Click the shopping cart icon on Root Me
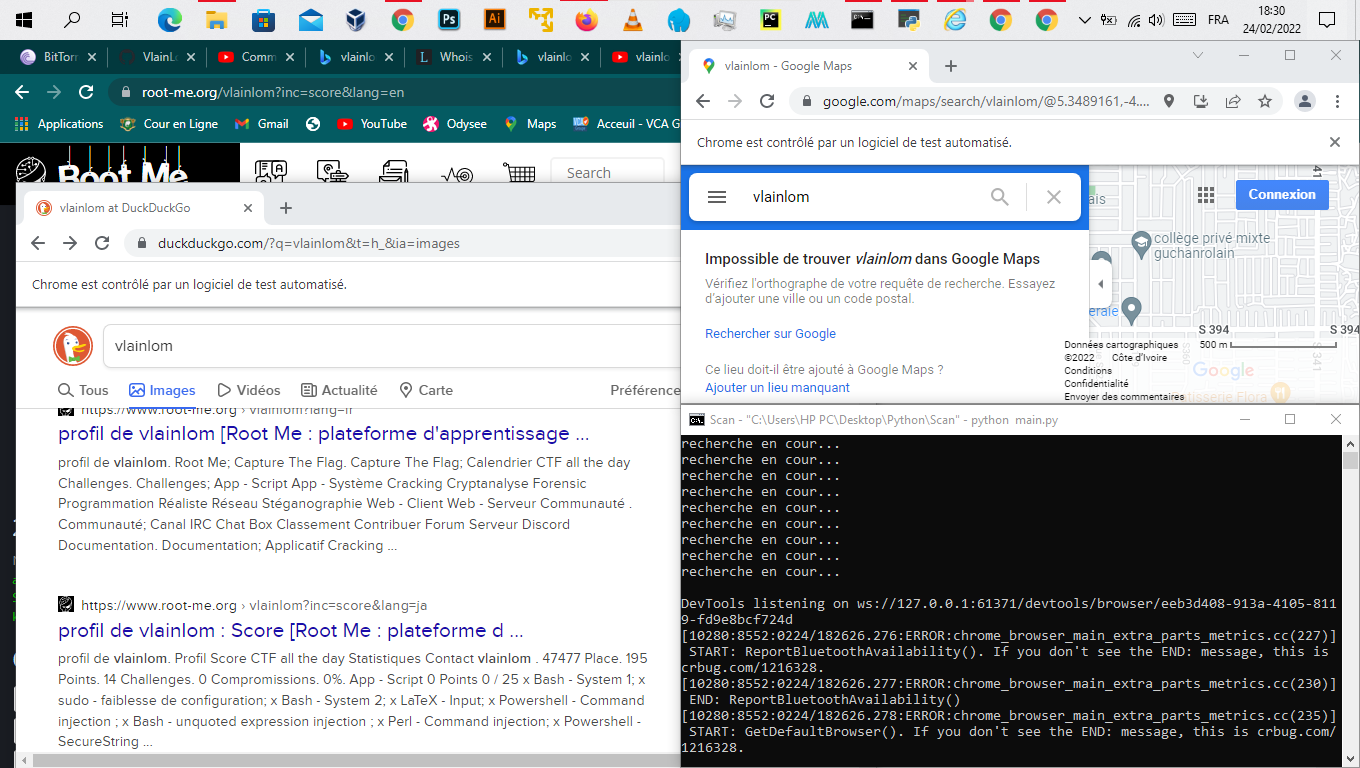Screen dimensions: 1360x768 (x=519, y=172)
